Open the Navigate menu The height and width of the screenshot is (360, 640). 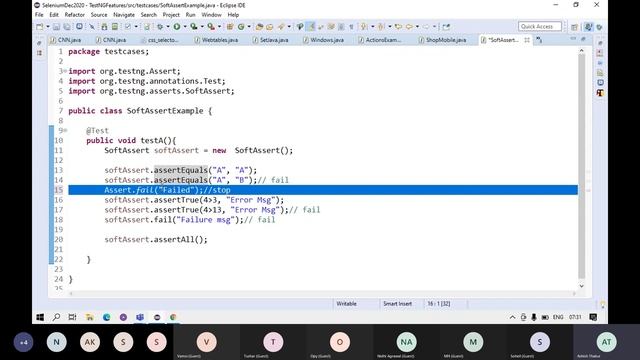[124, 15]
